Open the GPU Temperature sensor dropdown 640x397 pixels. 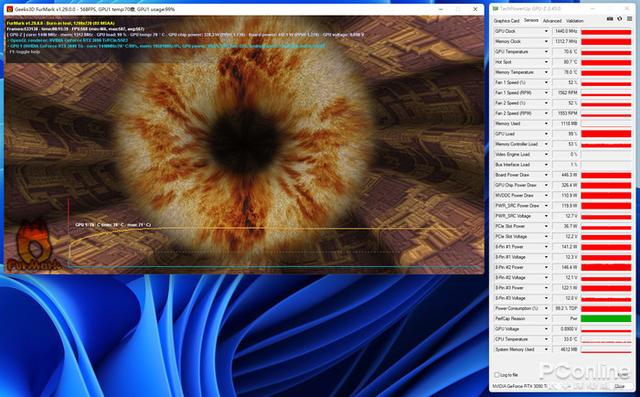tap(546, 52)
